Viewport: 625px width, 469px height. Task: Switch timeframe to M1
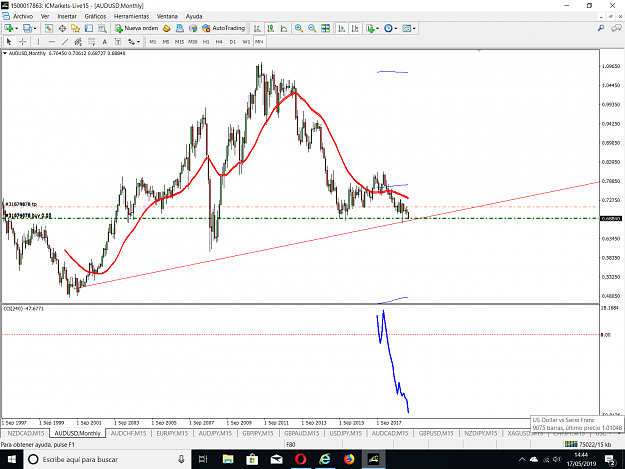click(x=153, y=41)
